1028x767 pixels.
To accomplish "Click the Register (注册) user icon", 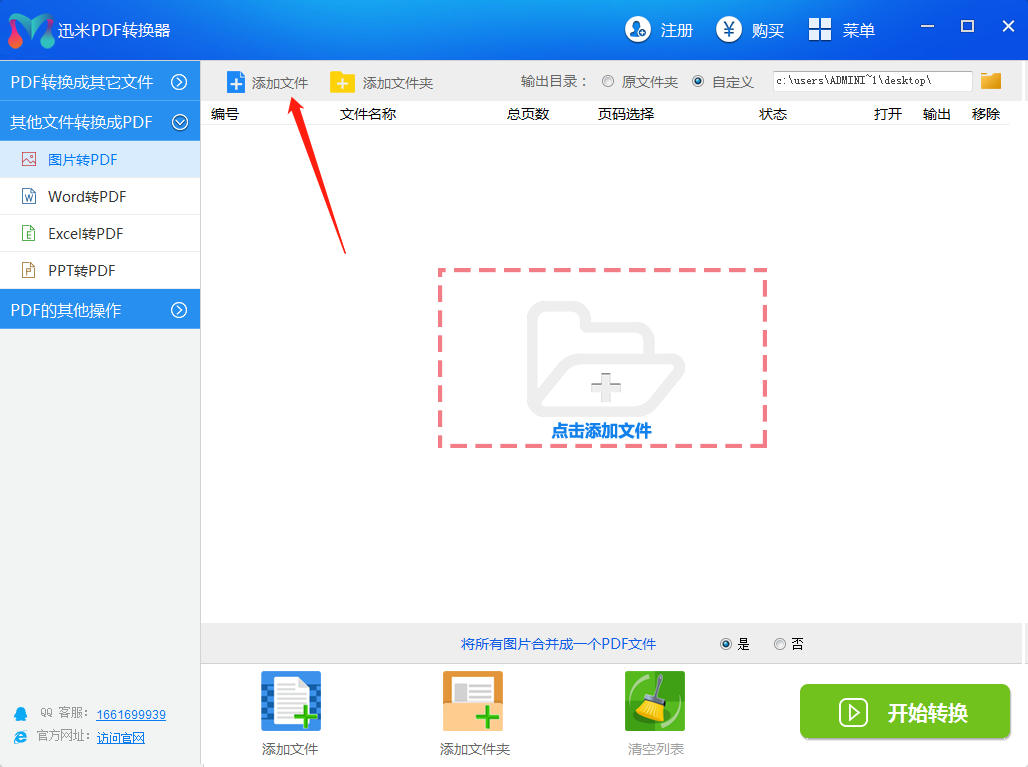I will pyautogui.click(x=638, y=30).
